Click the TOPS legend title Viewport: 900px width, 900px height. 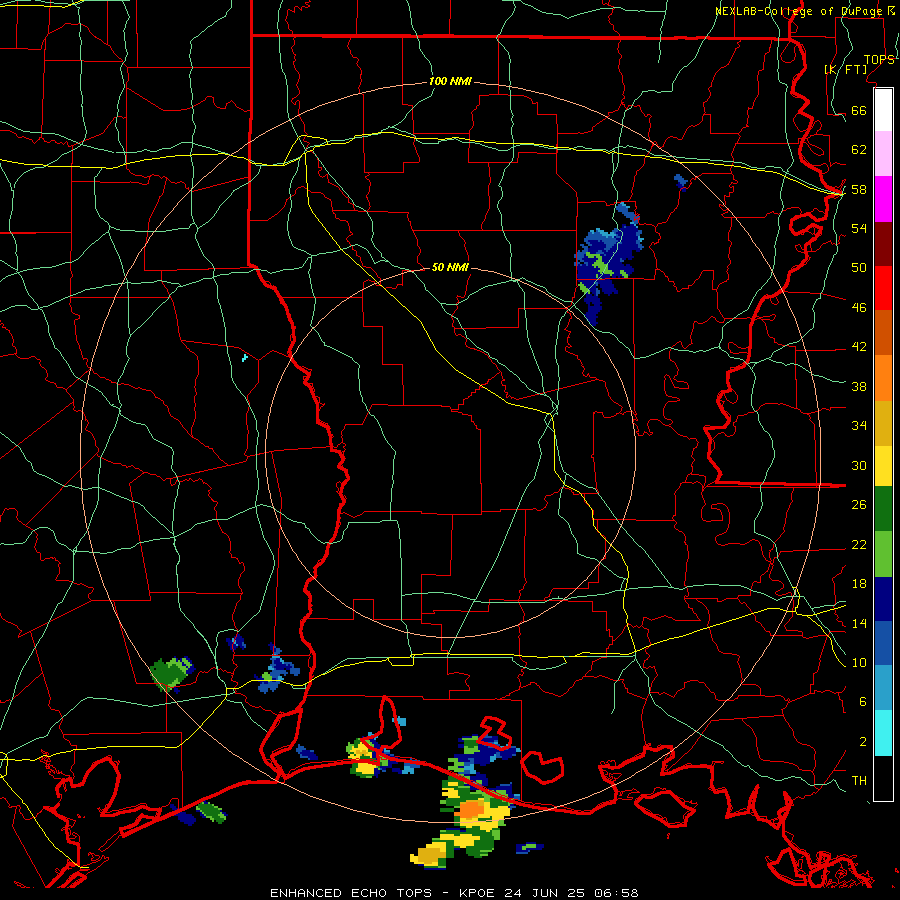point(879,59)
